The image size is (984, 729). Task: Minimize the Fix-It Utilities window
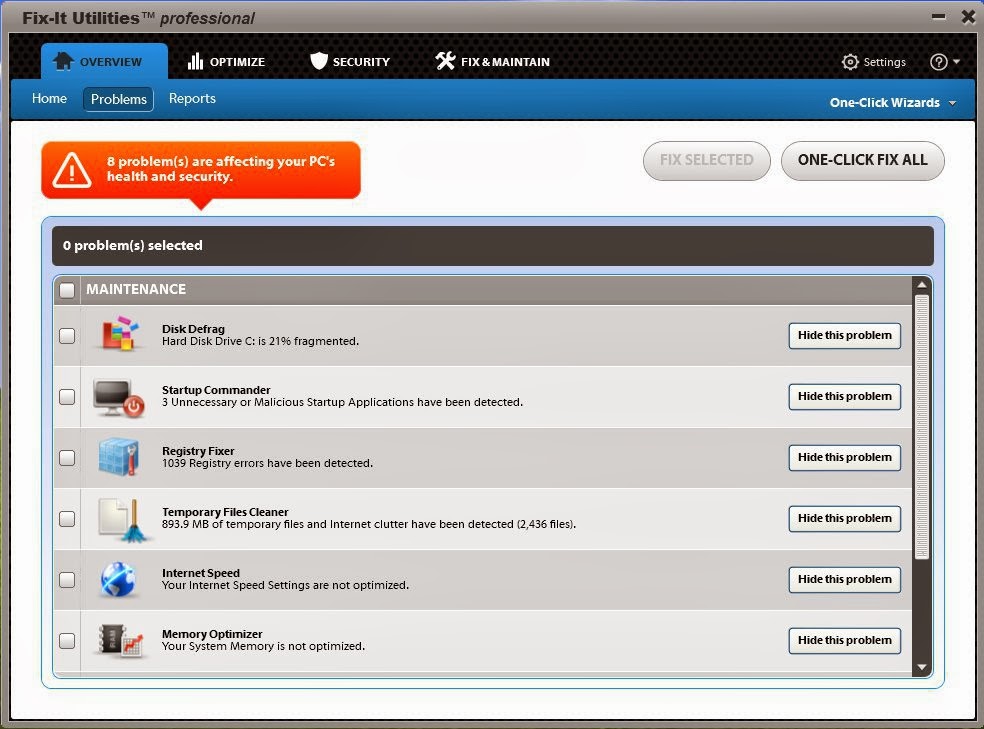click(x=939, y=17)
